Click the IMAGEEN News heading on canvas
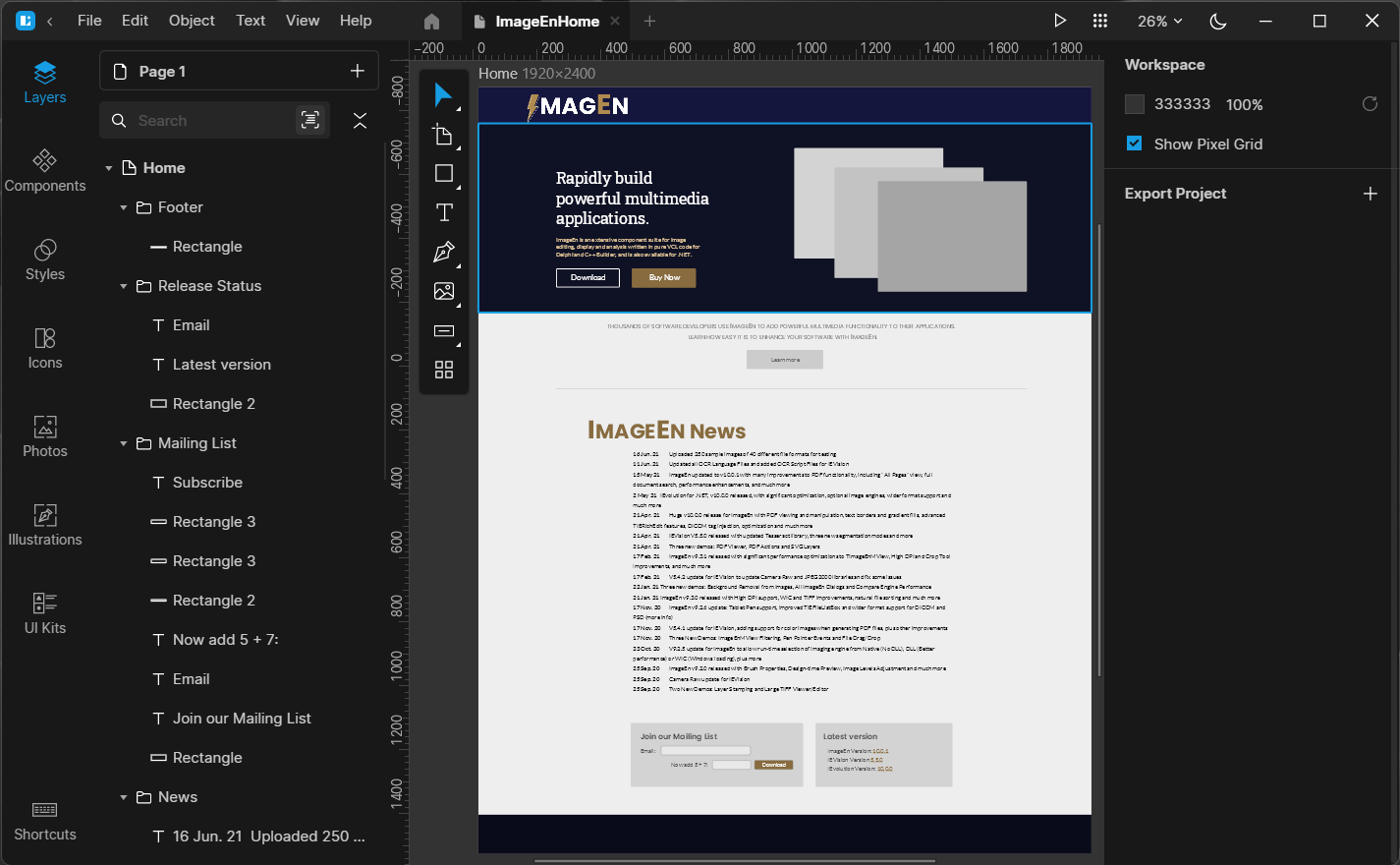 pyautogui.click(x=666, y=431)
